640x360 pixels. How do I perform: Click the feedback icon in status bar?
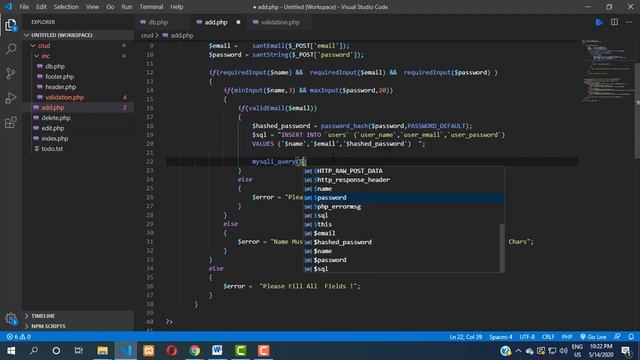pyautogui.click(x=617, y=337)
